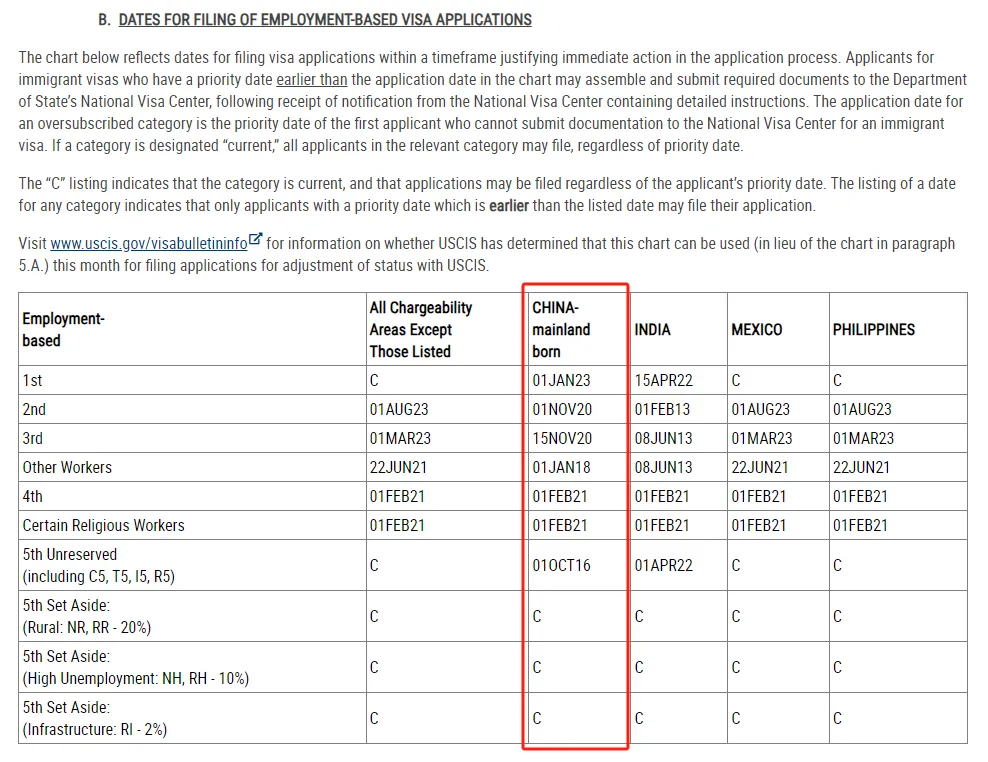Click the external link icon beside the USCIS URL
The width and height of the screenshot is (988, 762).
tap(256, 240)
